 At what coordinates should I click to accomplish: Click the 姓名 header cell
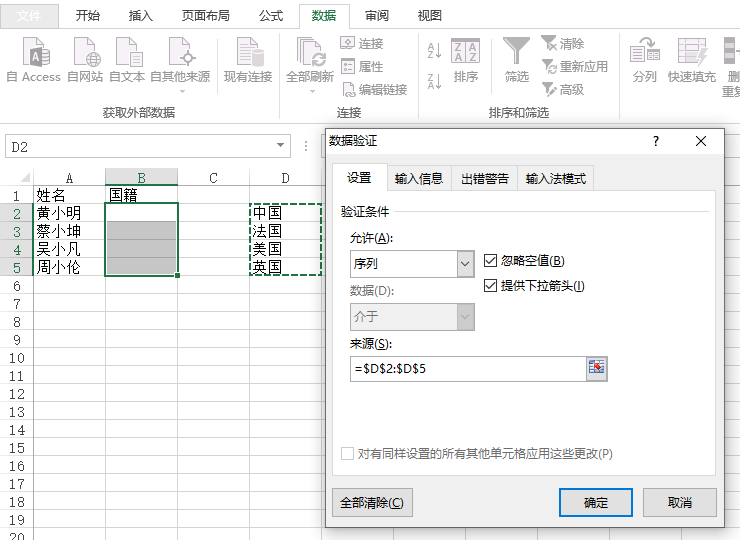tap(69, 195)
